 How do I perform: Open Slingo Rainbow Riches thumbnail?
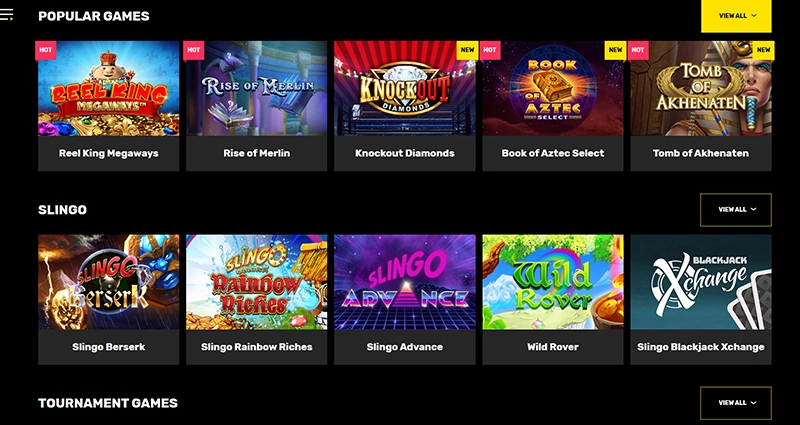click(257, 282)
